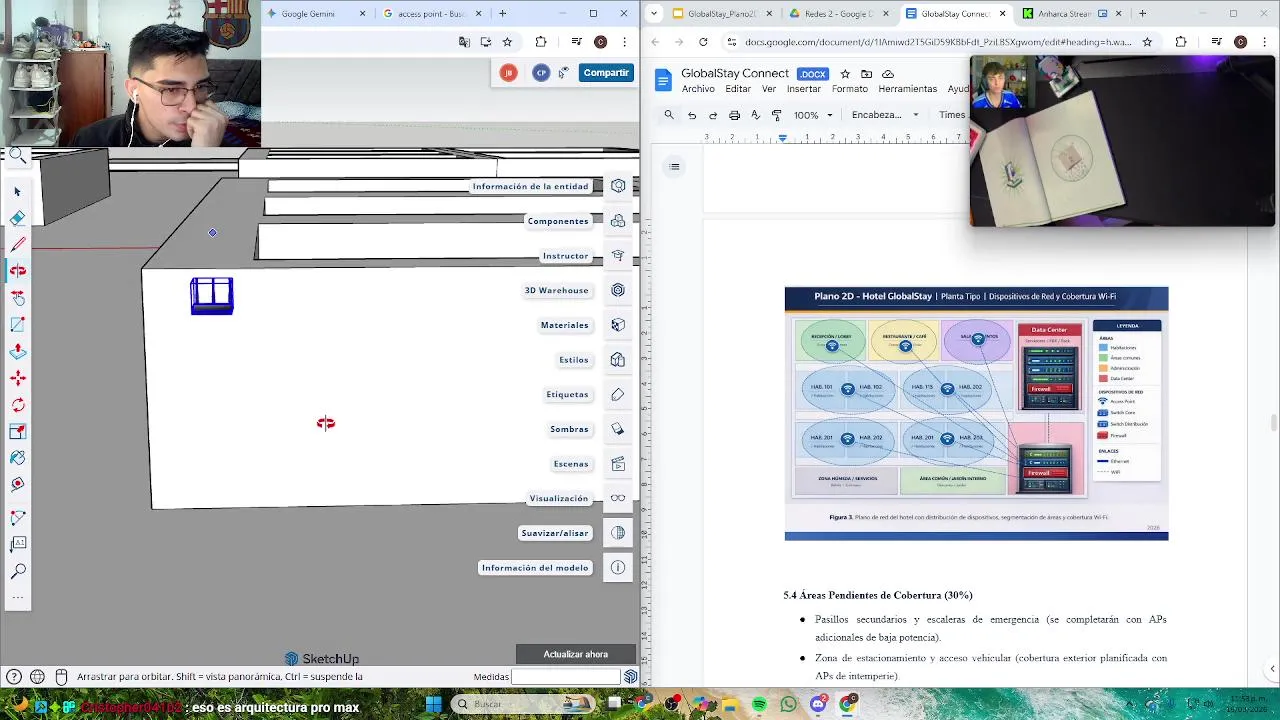Click the Actualizar ahora button
The width and height of the screenshot is (1280, 720).
tap(576, 654)
